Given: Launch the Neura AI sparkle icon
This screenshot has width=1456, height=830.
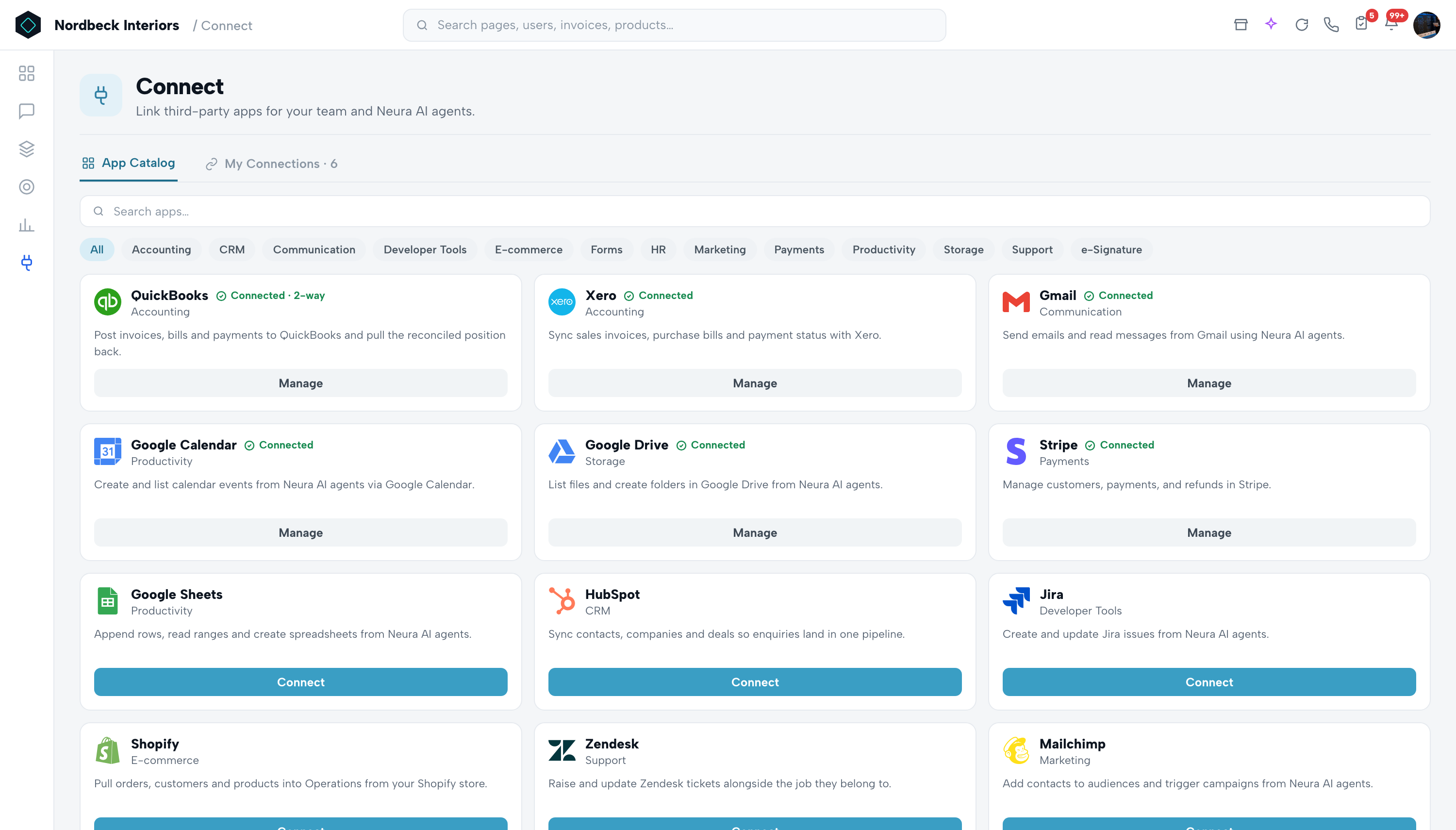Looking at the screenshot, I should click(x=1271, y=24).
